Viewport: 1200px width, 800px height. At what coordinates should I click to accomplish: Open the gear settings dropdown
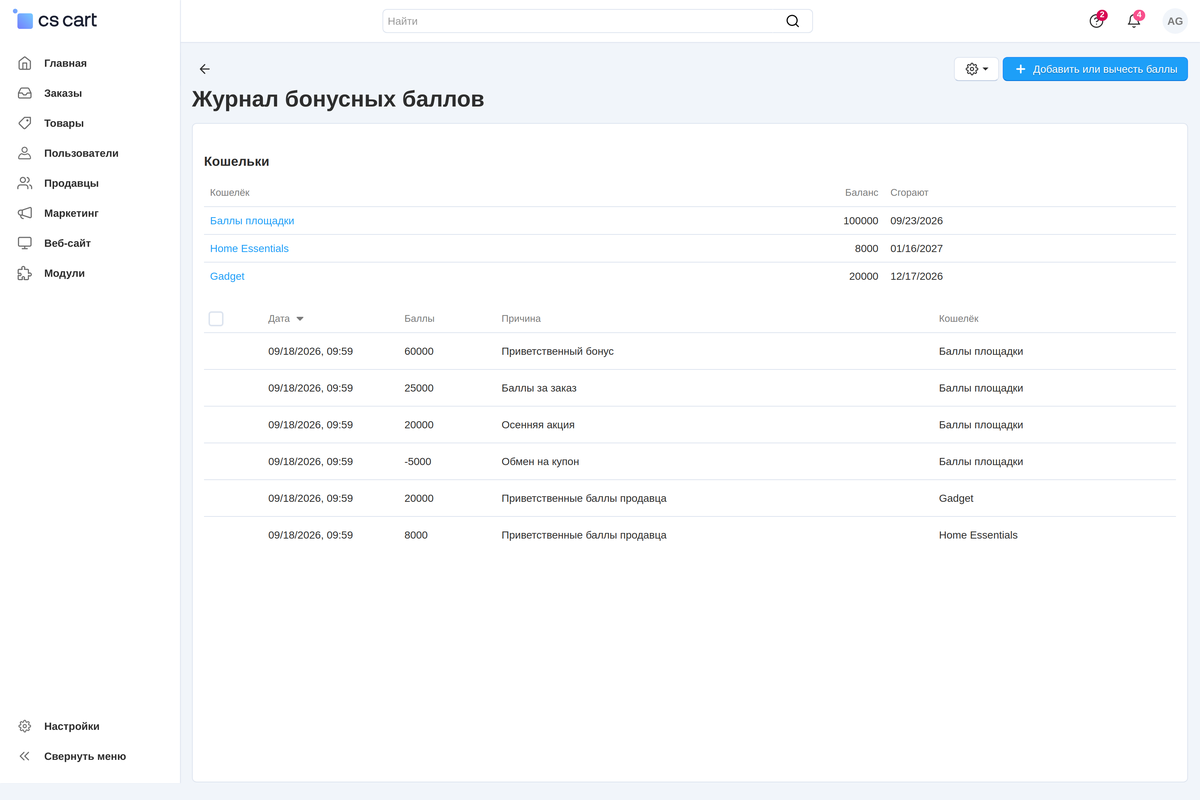(976, 69)
